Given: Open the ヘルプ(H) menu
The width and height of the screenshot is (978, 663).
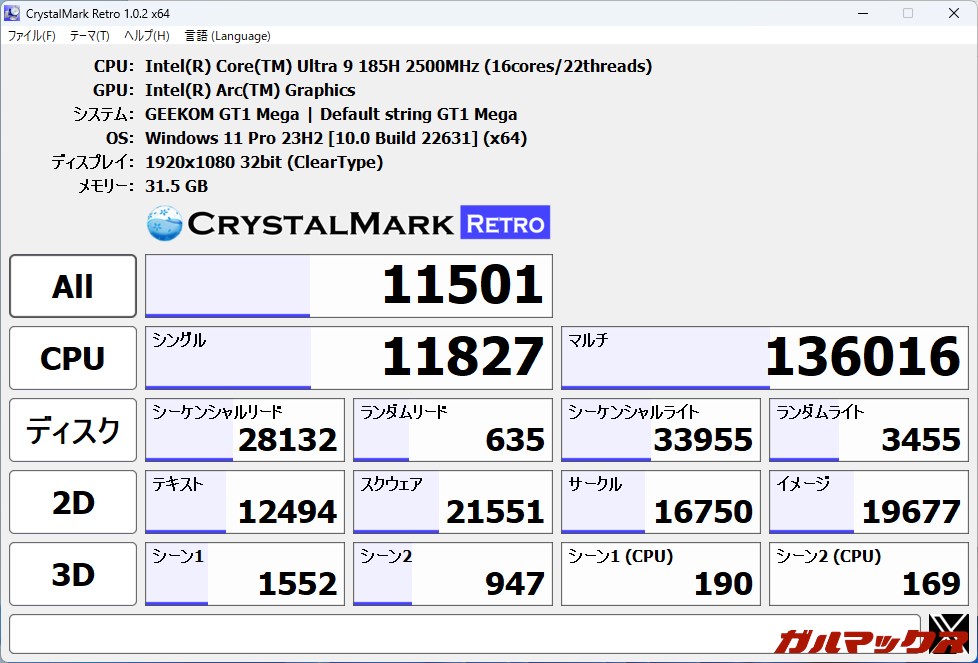Looking at the screenshot, I should 146,36.
